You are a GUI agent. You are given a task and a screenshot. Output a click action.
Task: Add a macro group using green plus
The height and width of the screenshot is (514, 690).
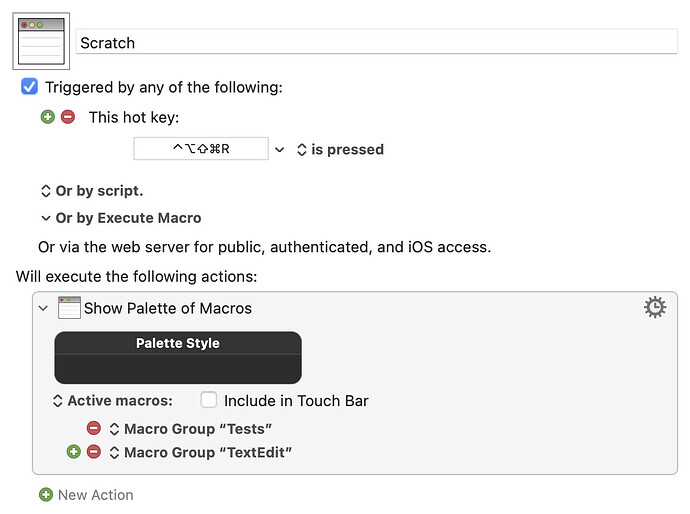click(x=74, y=452)
